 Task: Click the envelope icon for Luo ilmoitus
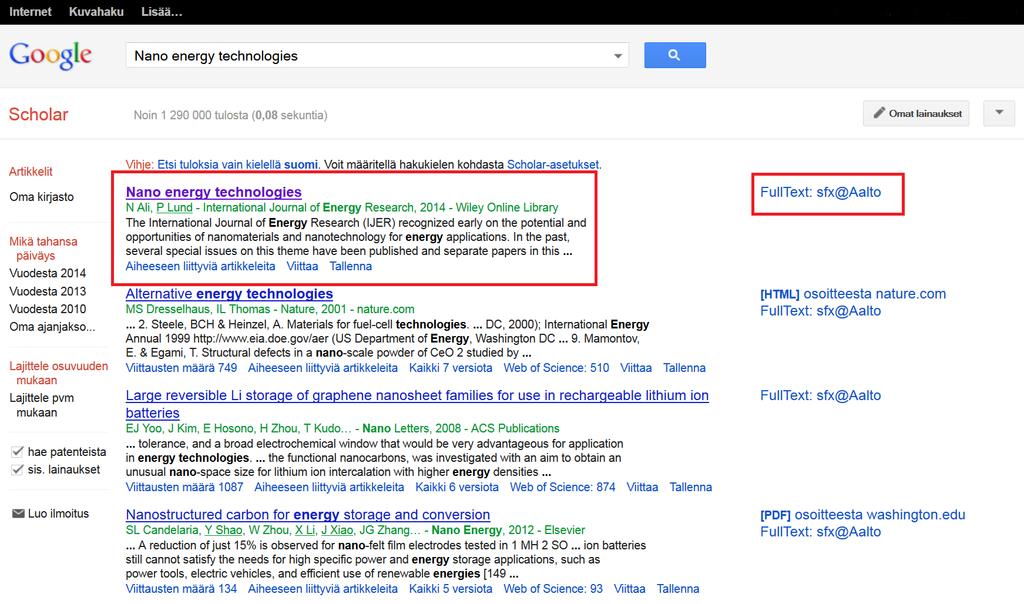click(18, 513)
